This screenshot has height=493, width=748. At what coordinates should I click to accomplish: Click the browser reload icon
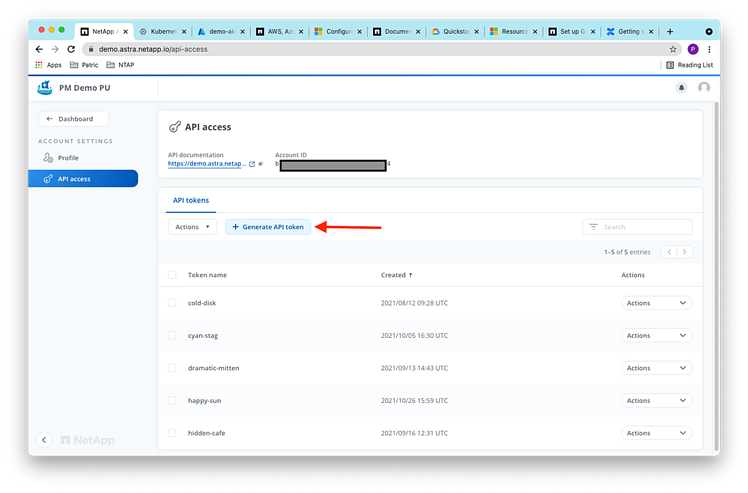tap(70, 48)
